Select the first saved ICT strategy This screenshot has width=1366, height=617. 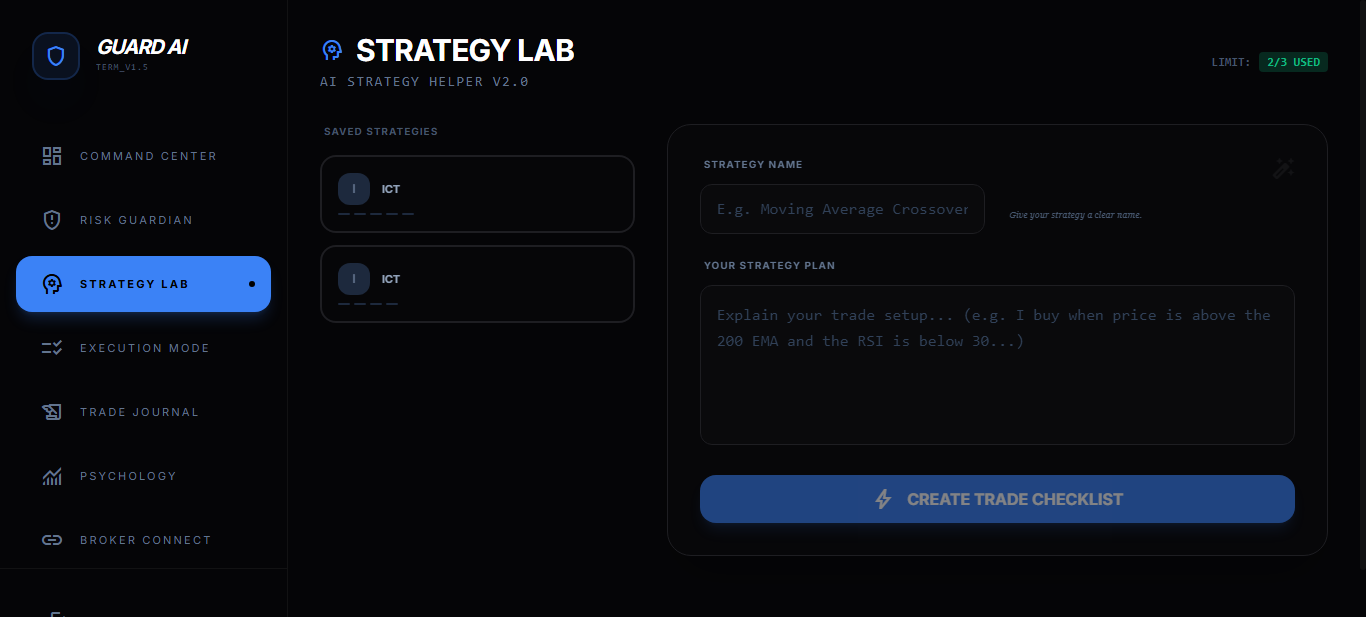pos(477,193)
